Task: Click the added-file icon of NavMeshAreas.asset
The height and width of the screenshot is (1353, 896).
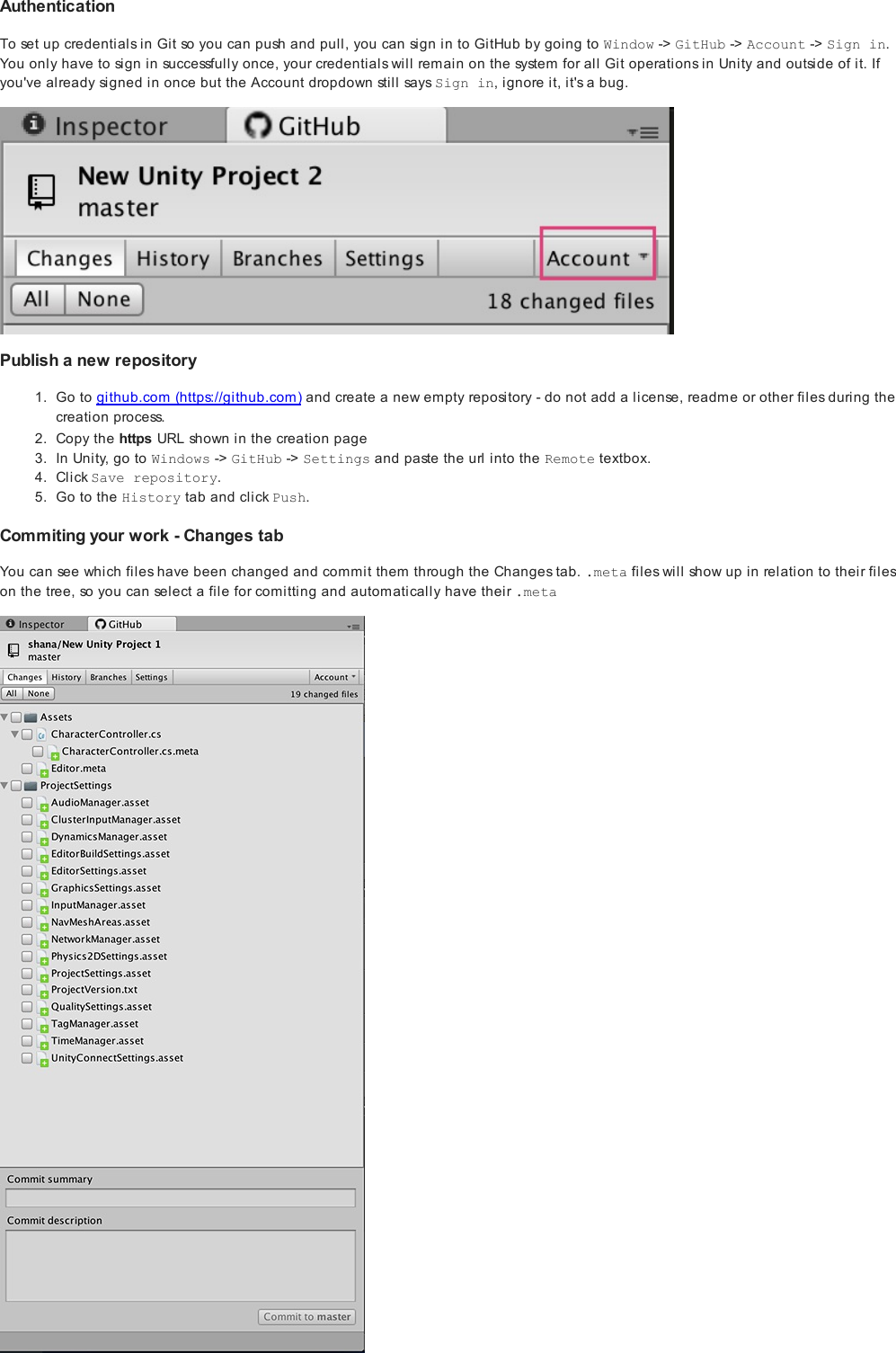Action: 42,923
